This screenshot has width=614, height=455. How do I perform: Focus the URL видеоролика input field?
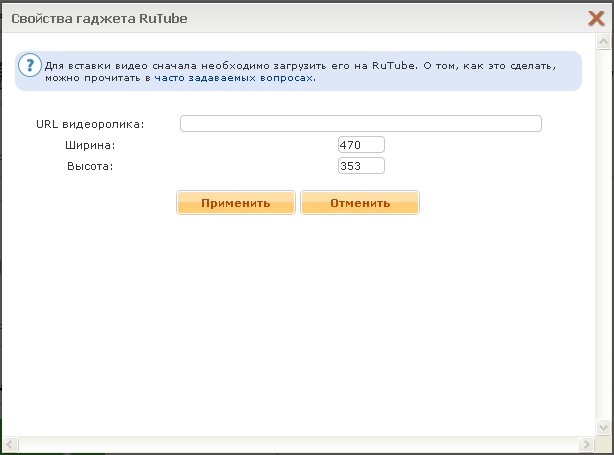point(360,124)
